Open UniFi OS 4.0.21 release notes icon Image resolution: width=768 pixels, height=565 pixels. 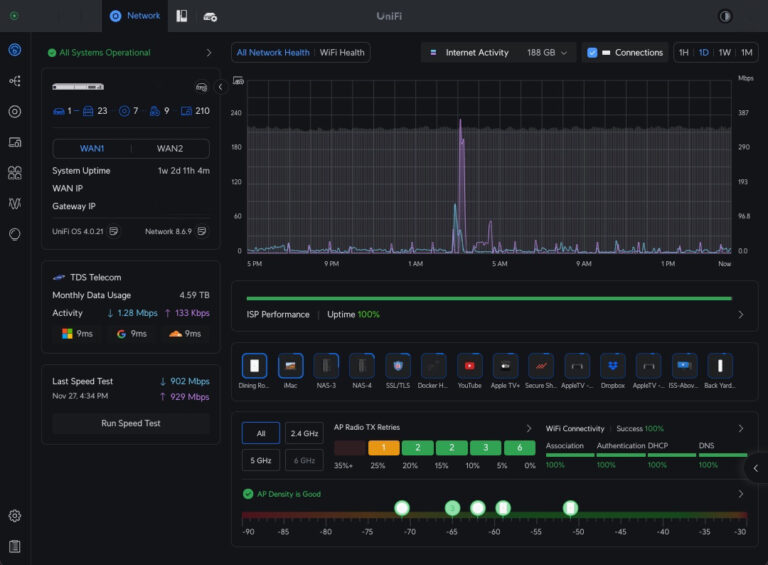[x=114, y=231]
